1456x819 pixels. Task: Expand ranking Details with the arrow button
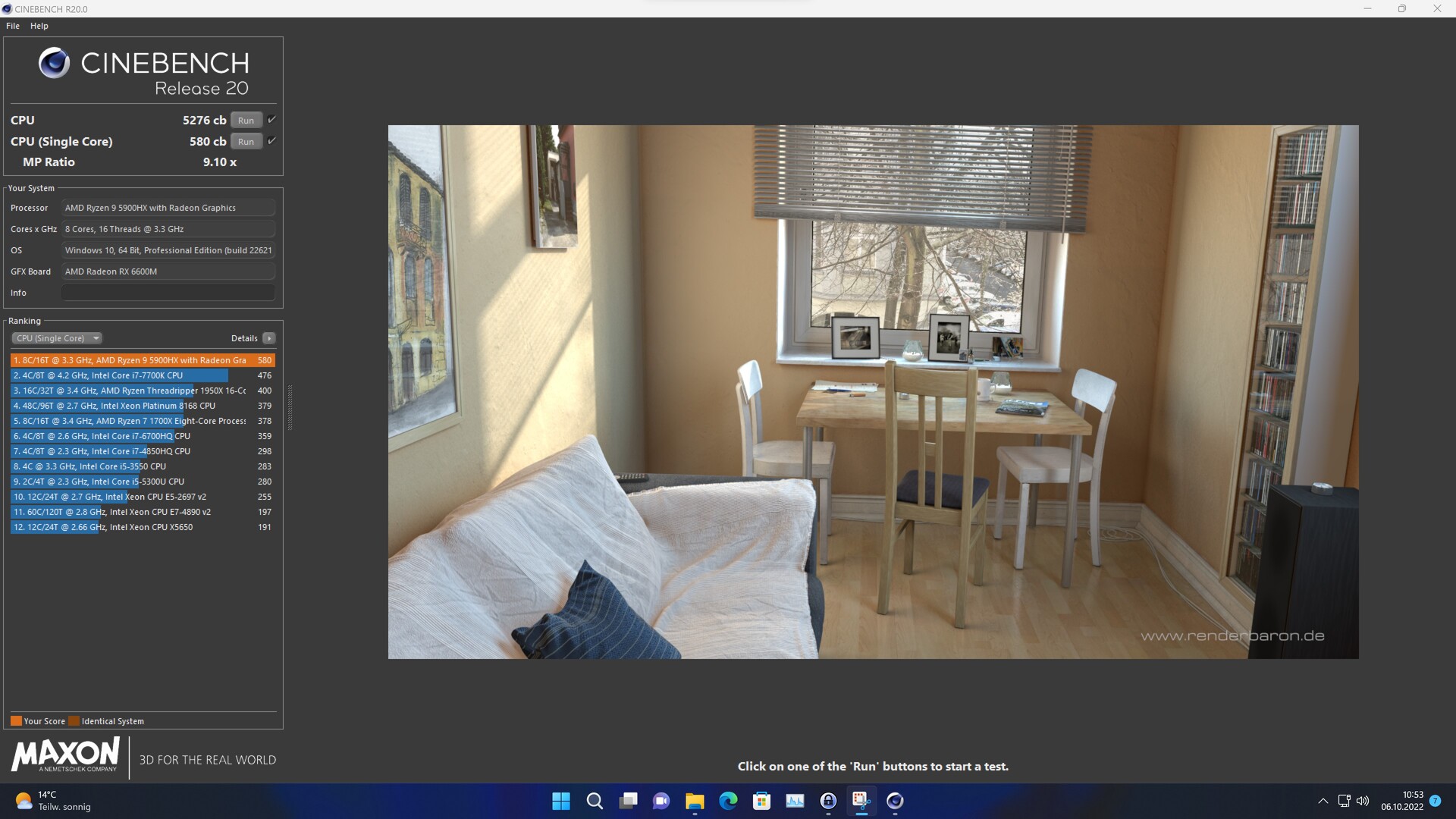[269, 338]
